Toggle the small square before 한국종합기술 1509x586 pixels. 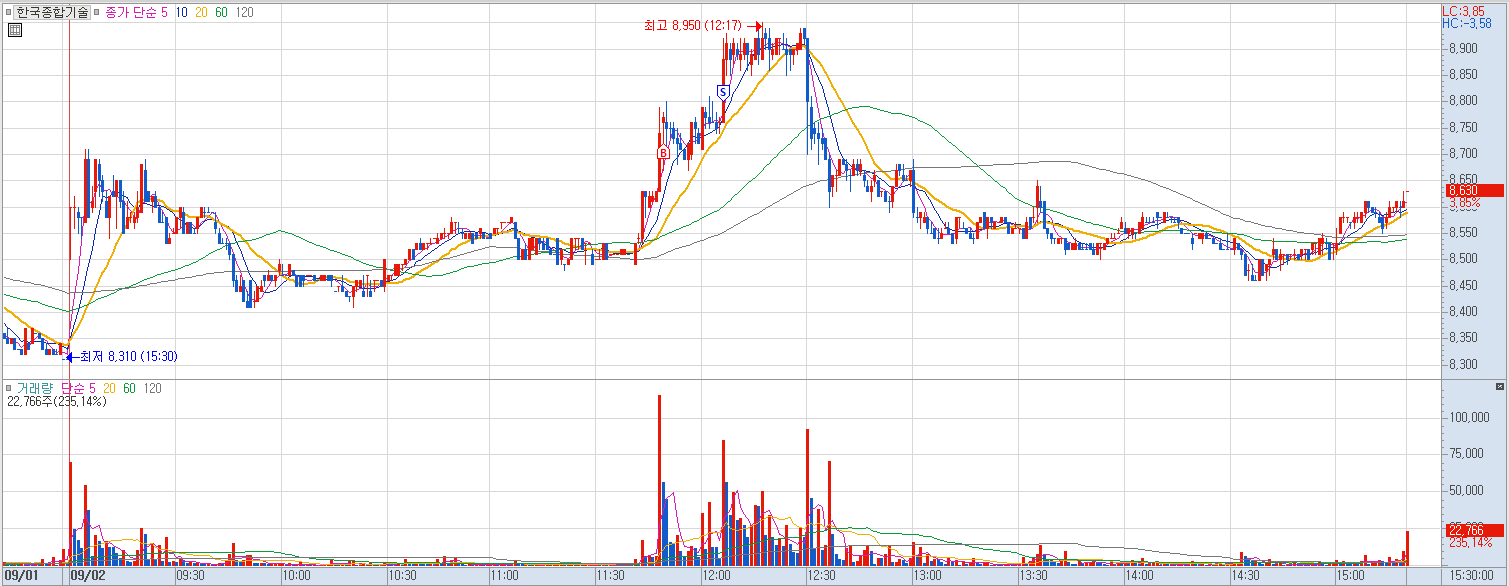pos(8,13)
